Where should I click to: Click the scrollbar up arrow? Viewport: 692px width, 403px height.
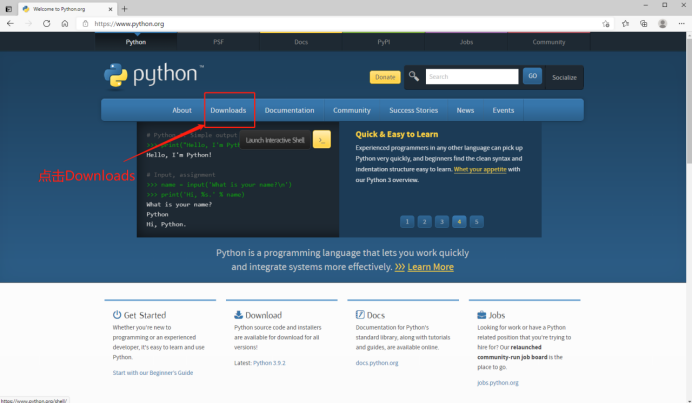[x=689, y=36]
